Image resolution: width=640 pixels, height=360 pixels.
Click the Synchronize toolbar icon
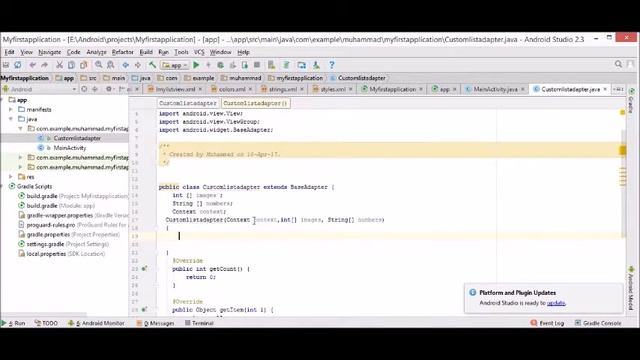coord(18,65)
